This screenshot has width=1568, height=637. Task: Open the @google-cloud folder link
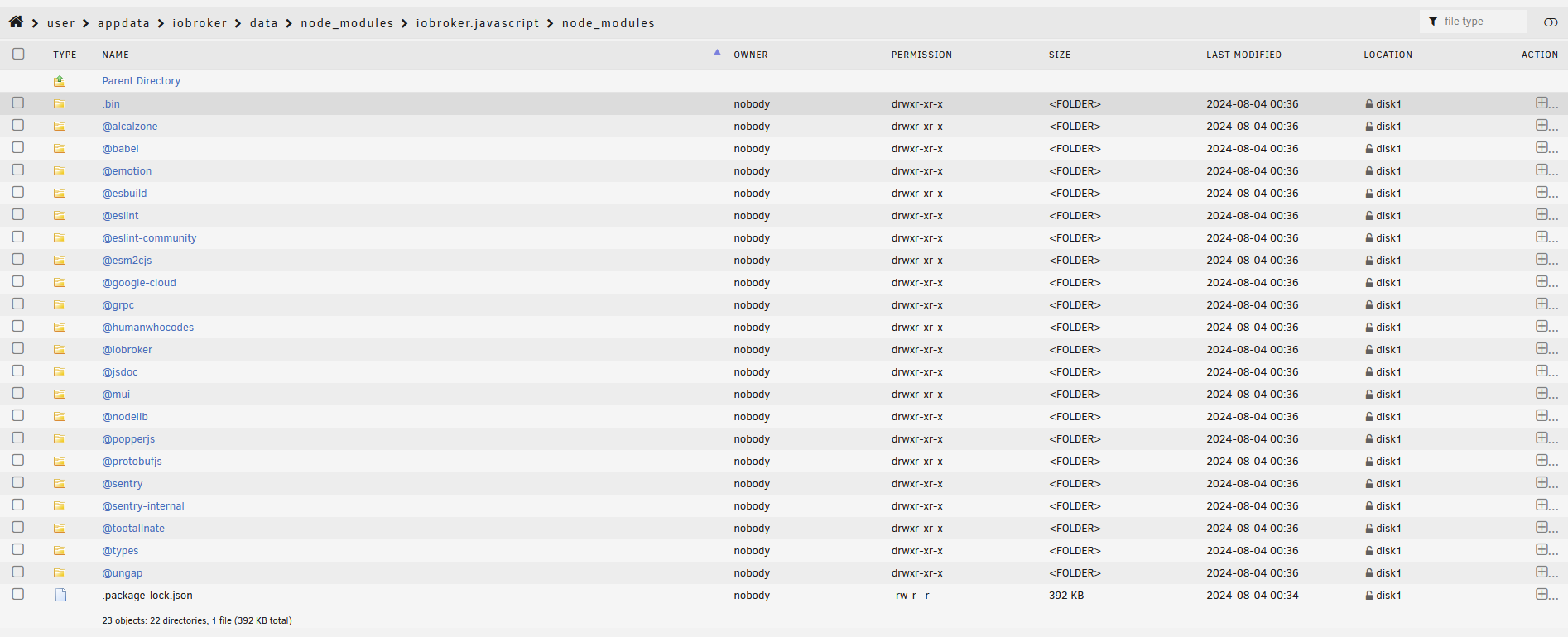(x=139, y=283)
